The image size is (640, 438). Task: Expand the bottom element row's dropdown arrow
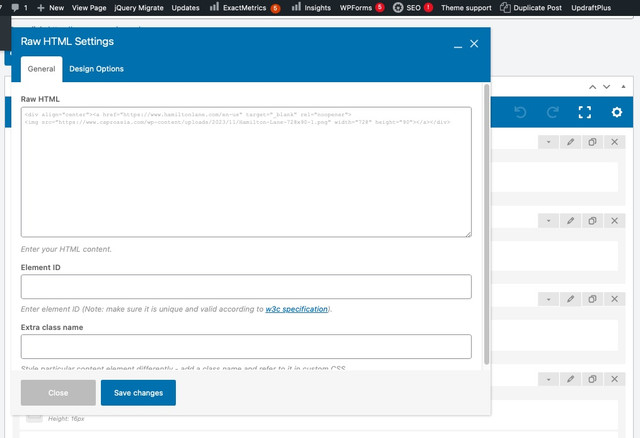click(x=548, y=379)
